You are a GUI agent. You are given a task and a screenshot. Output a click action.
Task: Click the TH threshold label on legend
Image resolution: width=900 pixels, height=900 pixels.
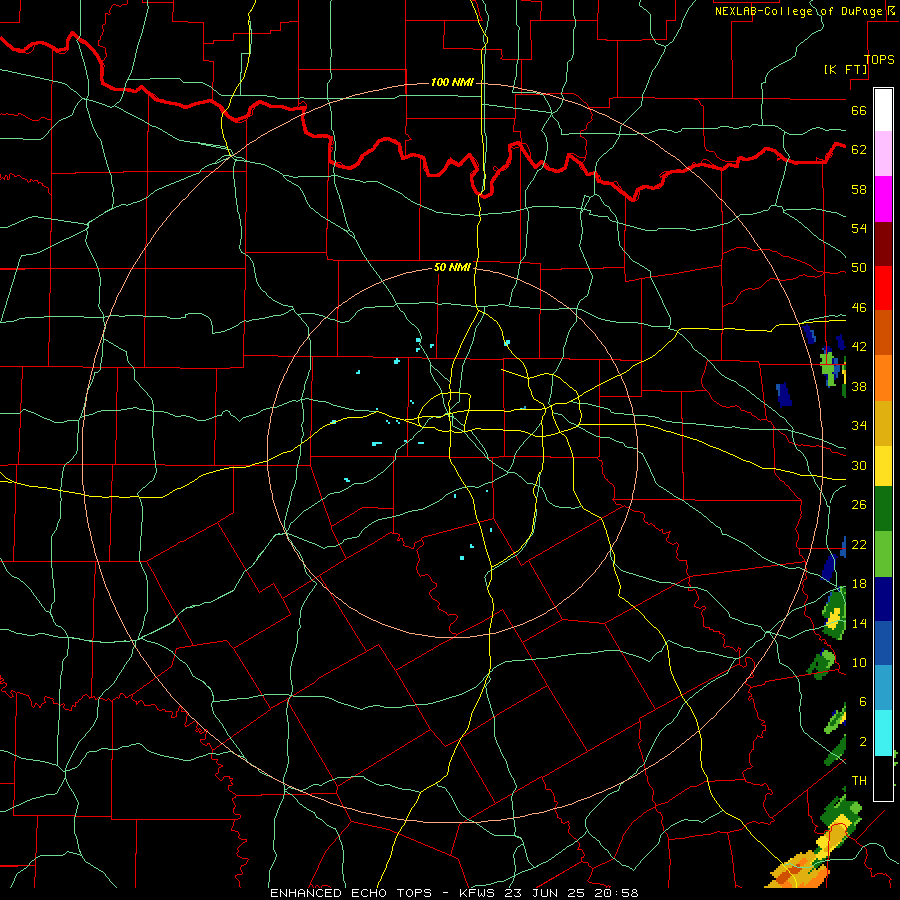pyautogui.click(x=859, y=781)
